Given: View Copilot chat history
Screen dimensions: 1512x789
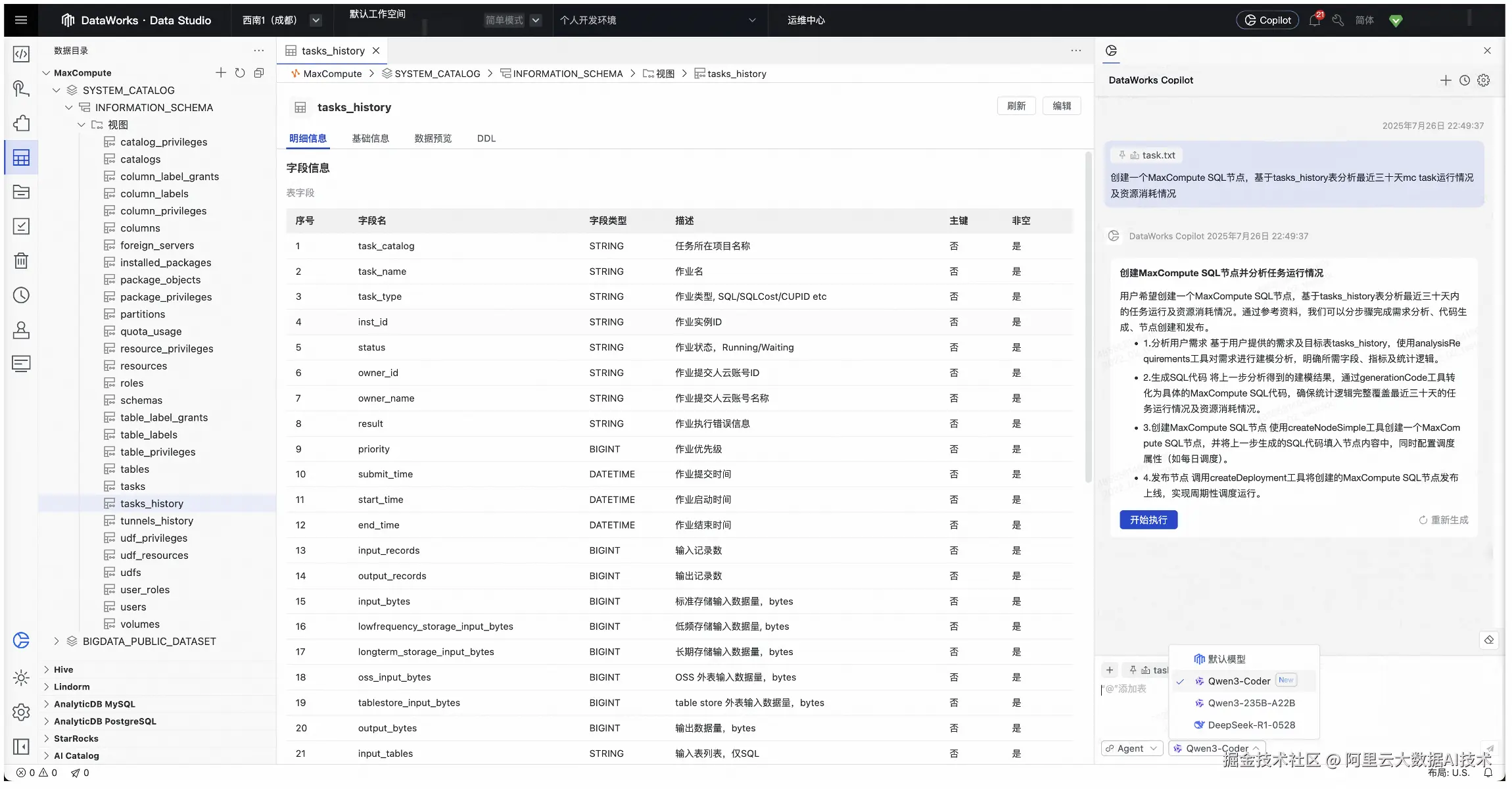Looking at the screenshot, I should pyautogui.click(x=1465, y=80).
